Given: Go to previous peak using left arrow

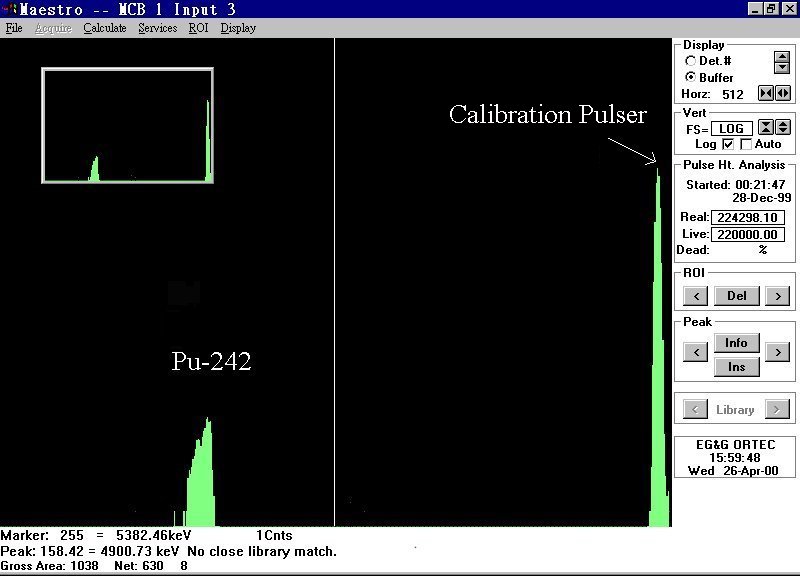Looking at the screenshot, I should click(696, 352).
